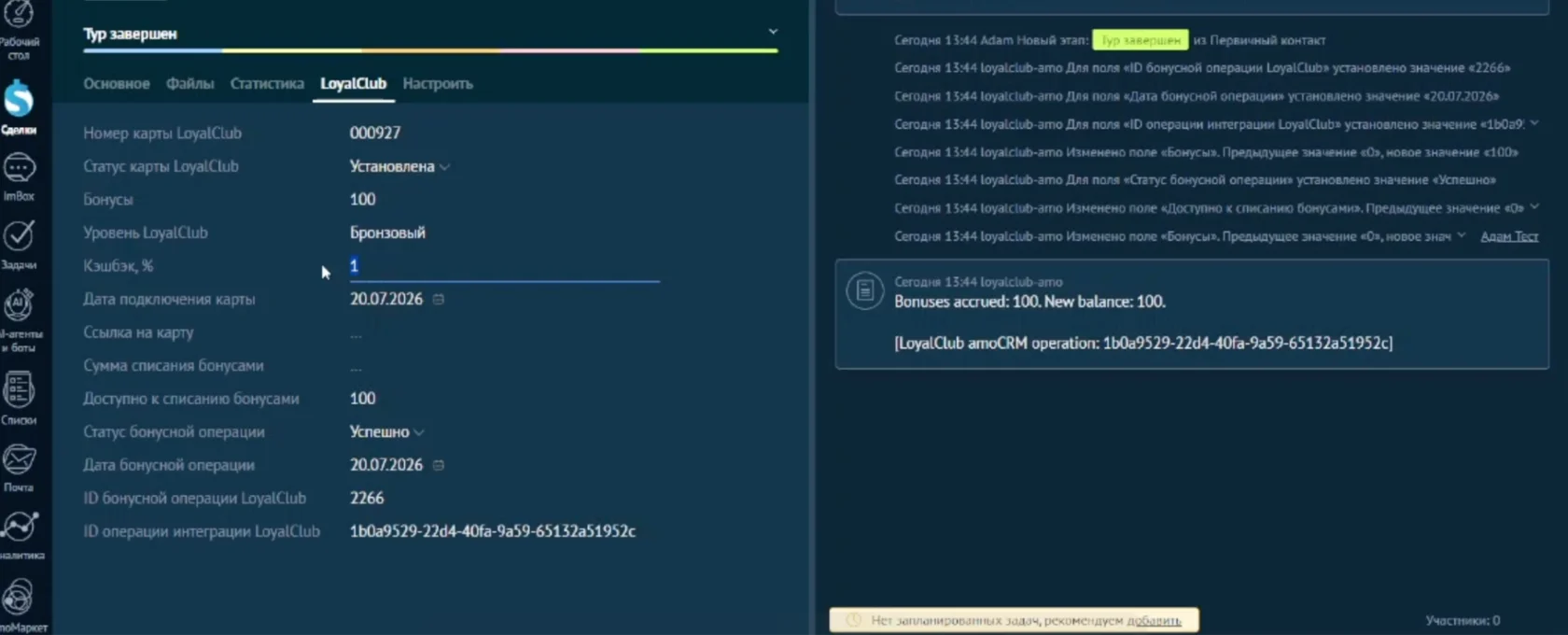Click the Ссылка на карту empty field
This screenshot has height=635, width=1568.
(356, 333)
